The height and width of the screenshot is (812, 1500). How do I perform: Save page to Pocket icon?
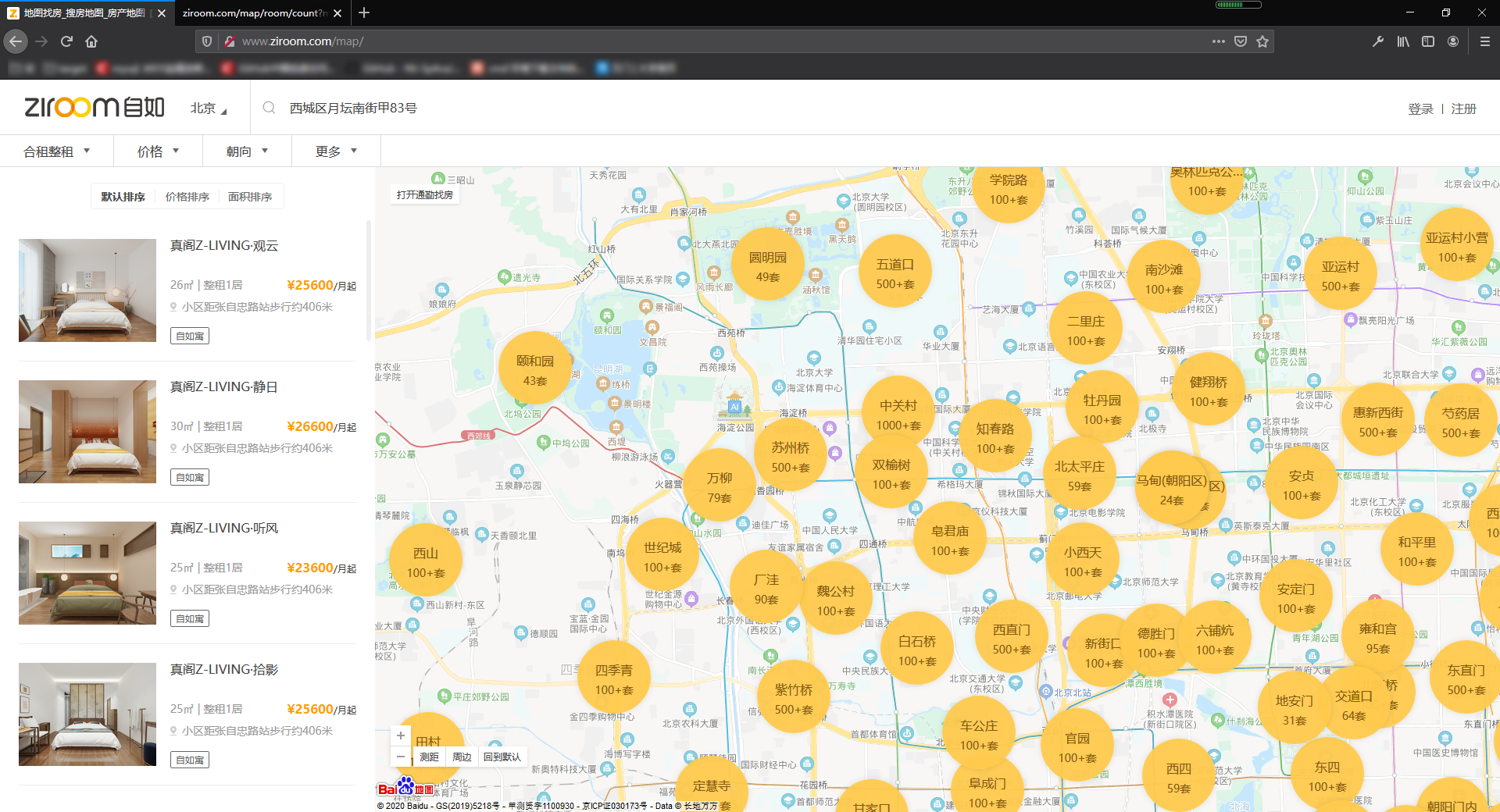point(1240,41)
